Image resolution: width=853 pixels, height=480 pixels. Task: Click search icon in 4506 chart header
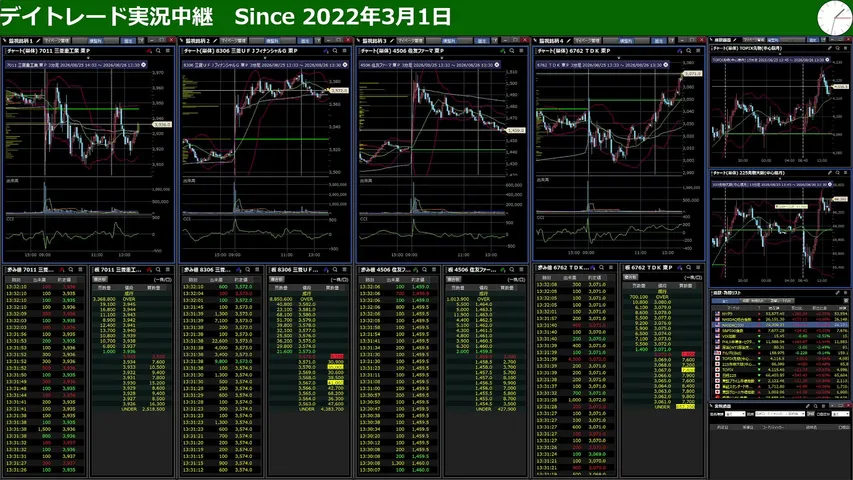tap(511, 51)
